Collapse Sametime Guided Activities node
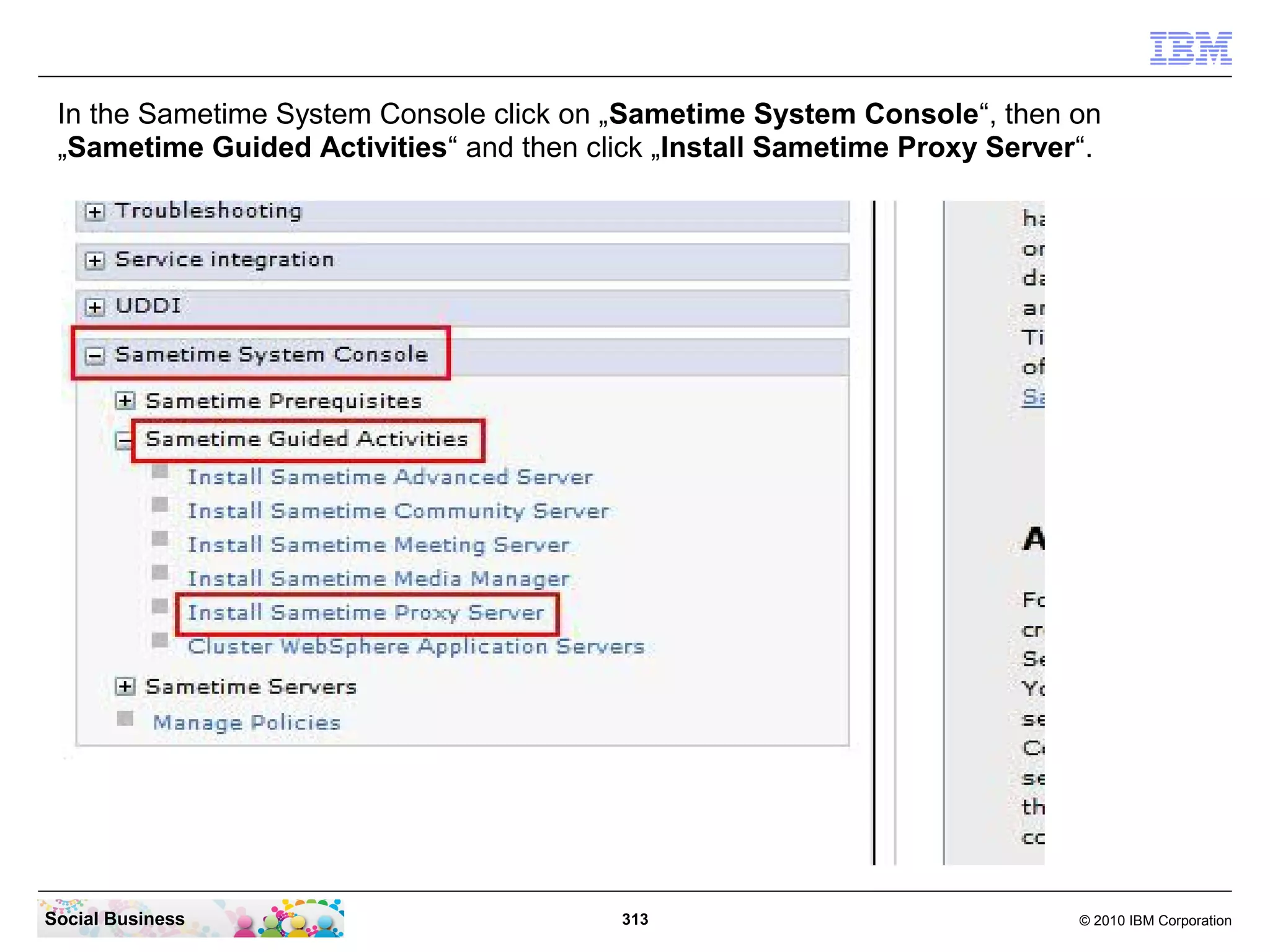 124,441
